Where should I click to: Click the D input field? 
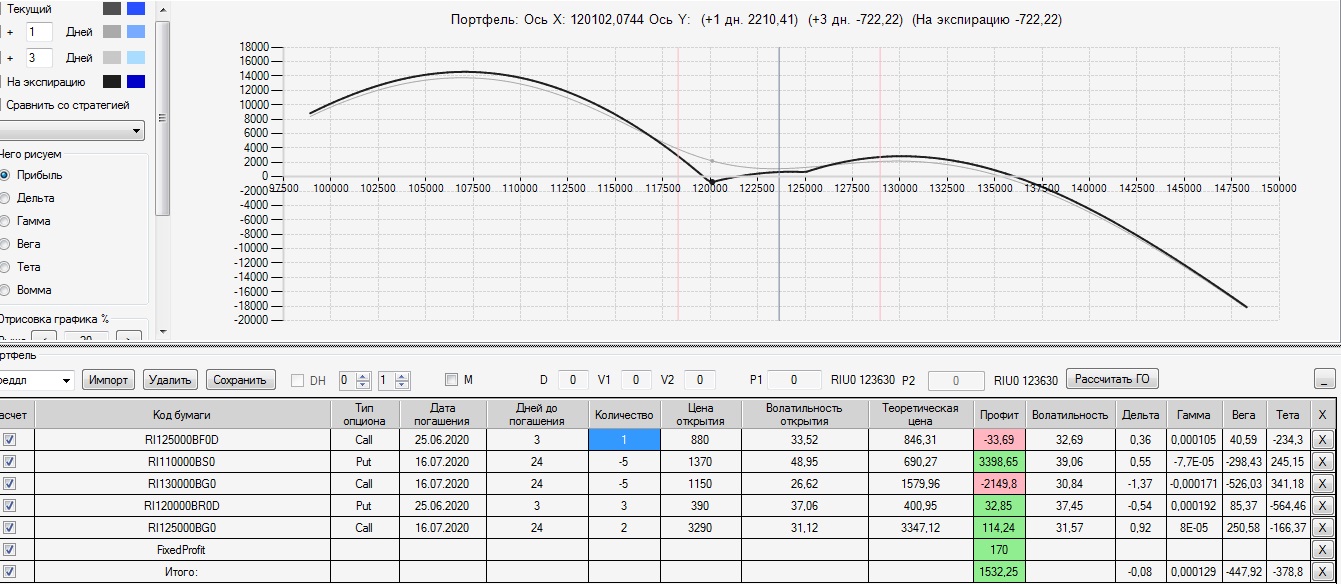(x=573, y=380)
